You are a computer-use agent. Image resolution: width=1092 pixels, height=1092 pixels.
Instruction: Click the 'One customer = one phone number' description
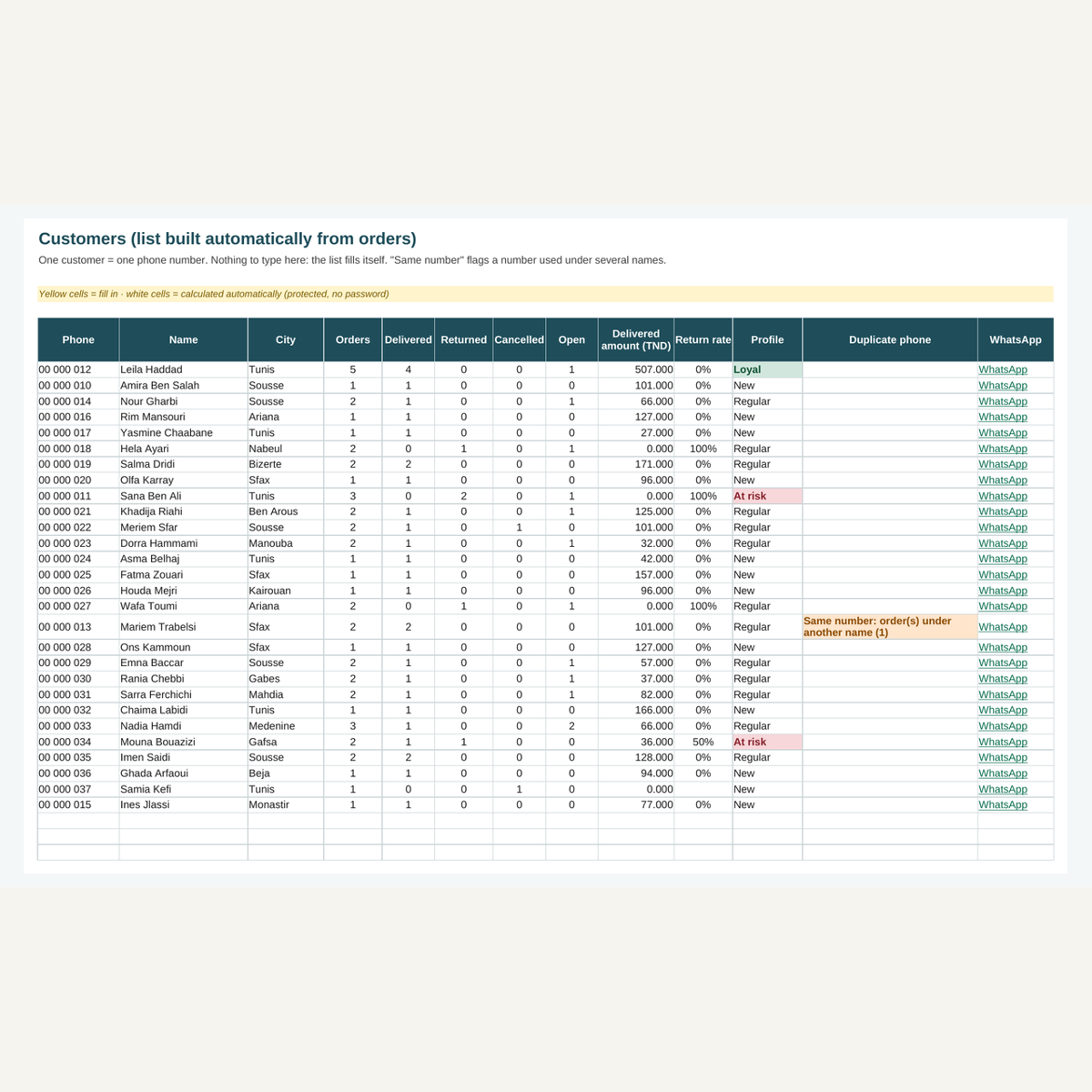[x=352, y=260]
